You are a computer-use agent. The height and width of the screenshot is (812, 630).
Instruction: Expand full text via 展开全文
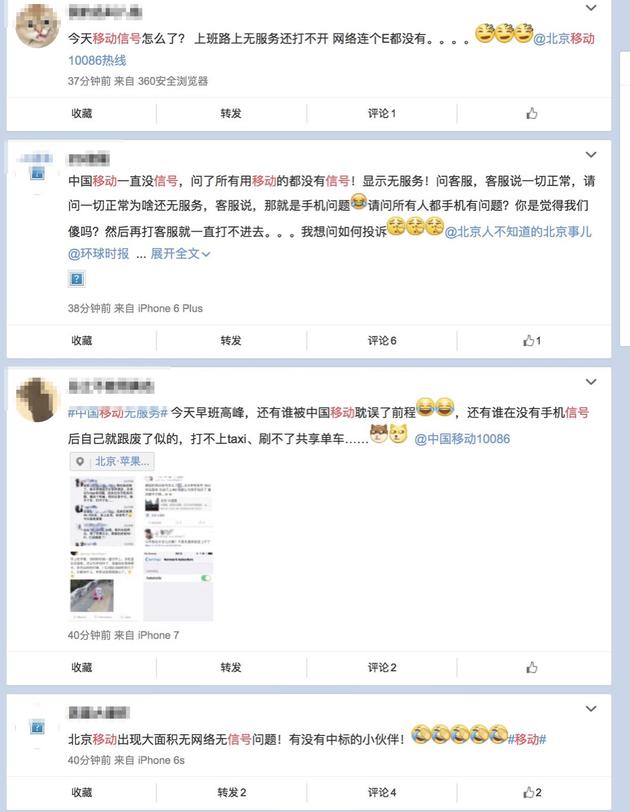tap(180, 254)
